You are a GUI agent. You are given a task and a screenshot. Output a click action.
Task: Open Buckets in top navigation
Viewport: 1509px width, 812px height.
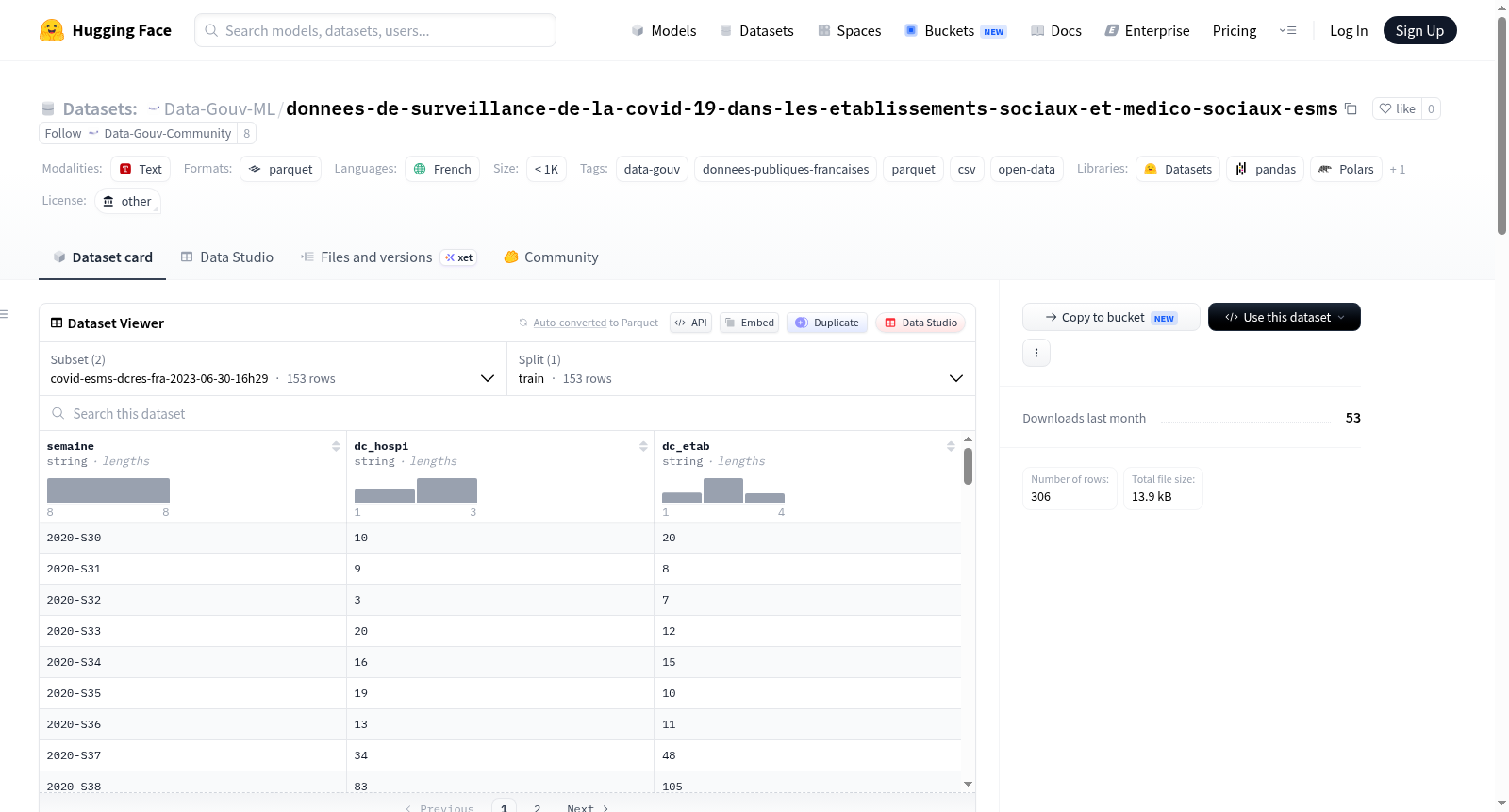tap(955, 30)
